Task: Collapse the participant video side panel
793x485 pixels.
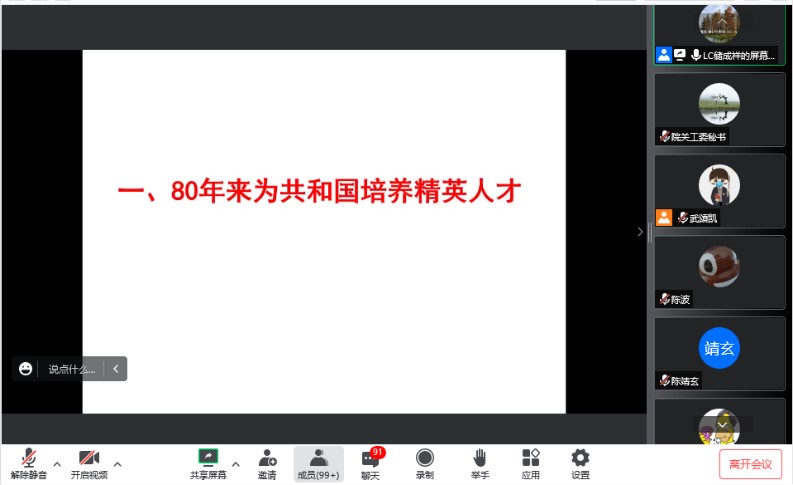Action: tap(640, 232)
